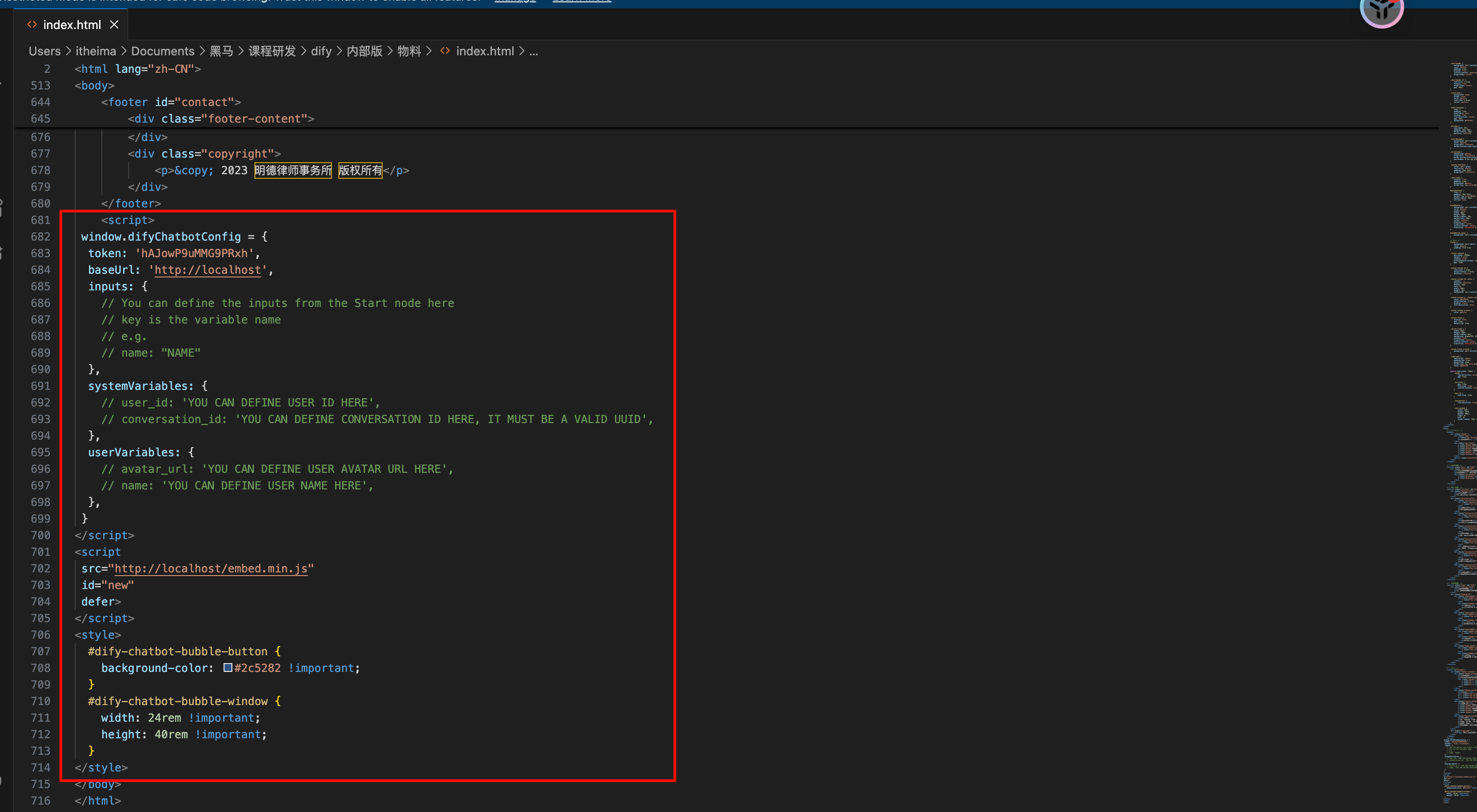Follow the http://localhost baseUrl link
1477x812 pixels.
pos(207,270)
